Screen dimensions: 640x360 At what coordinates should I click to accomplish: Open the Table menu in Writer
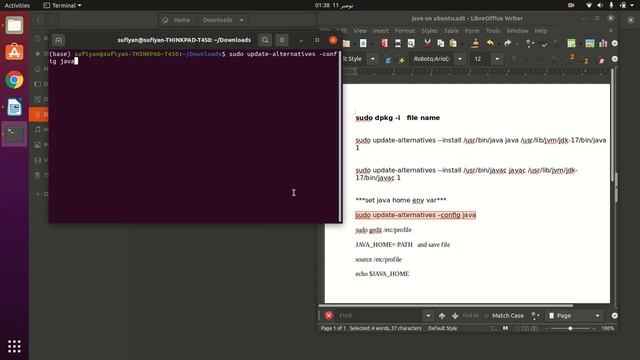[451, 31]
